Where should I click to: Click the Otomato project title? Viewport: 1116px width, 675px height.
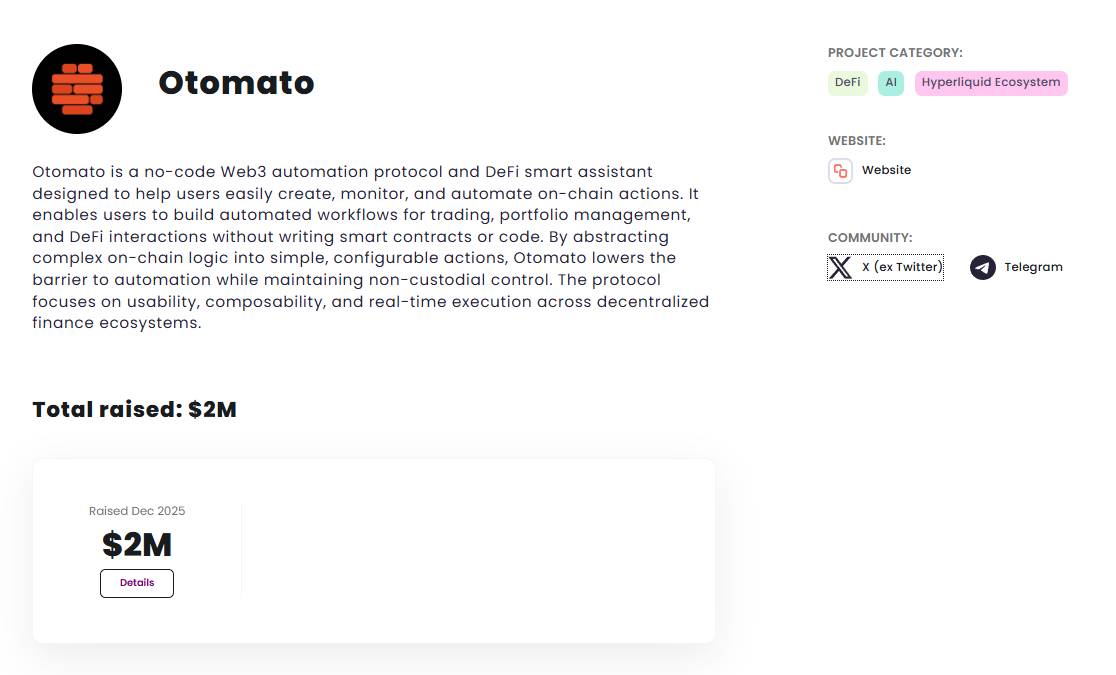pyautogui.click(x=236, y=83)
